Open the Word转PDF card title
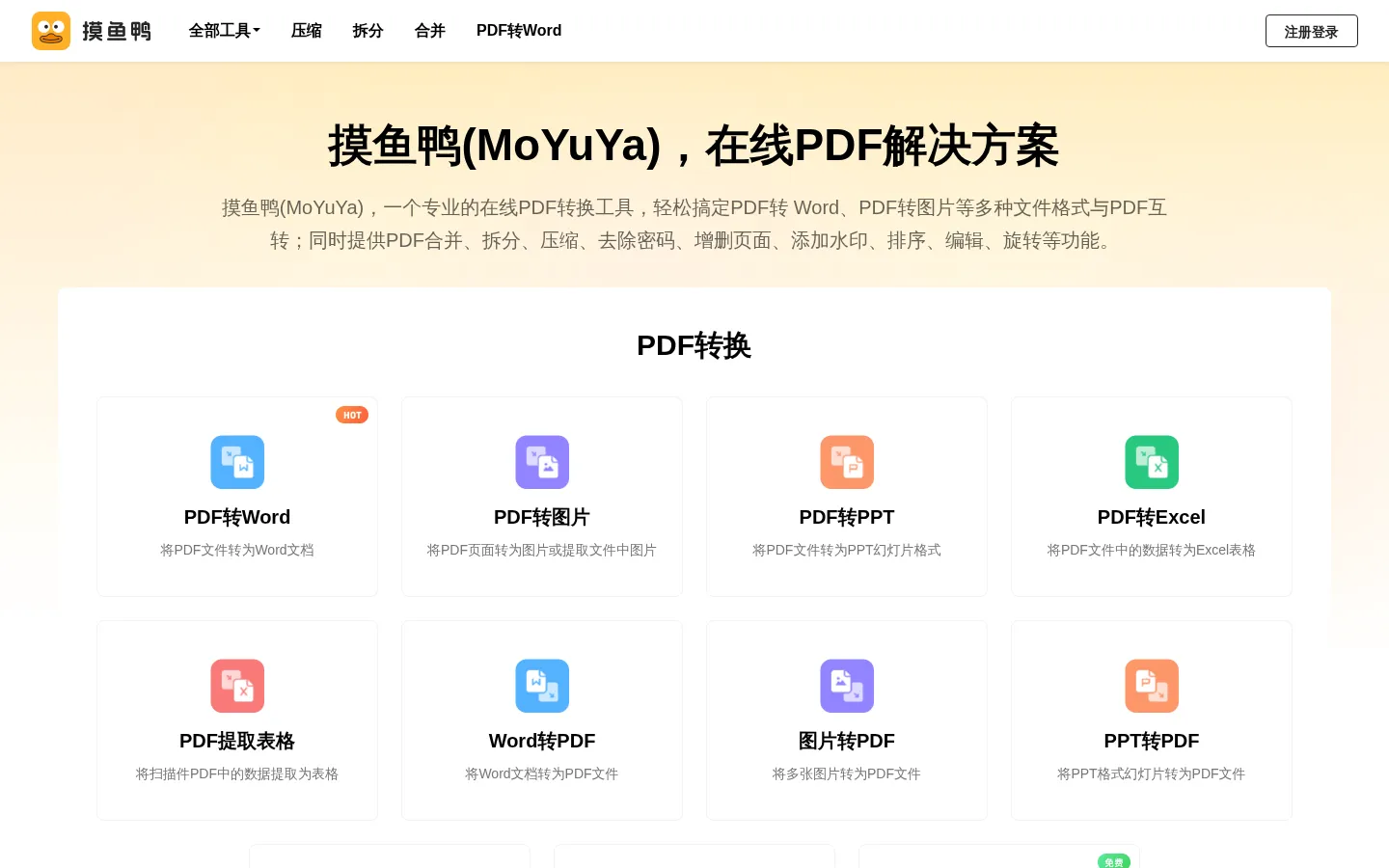The height and width of the screenshot is (868, 1389). 542,741
